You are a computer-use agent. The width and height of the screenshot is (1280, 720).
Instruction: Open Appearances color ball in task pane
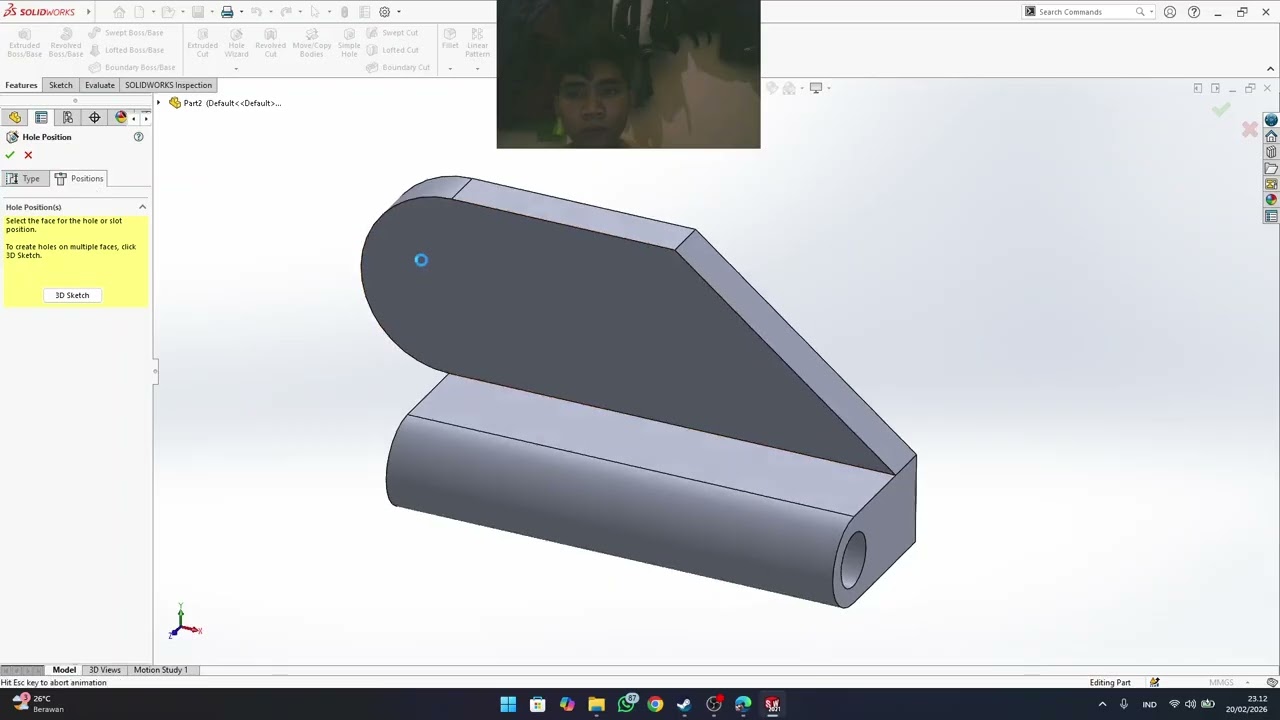tap(1271, 200)
